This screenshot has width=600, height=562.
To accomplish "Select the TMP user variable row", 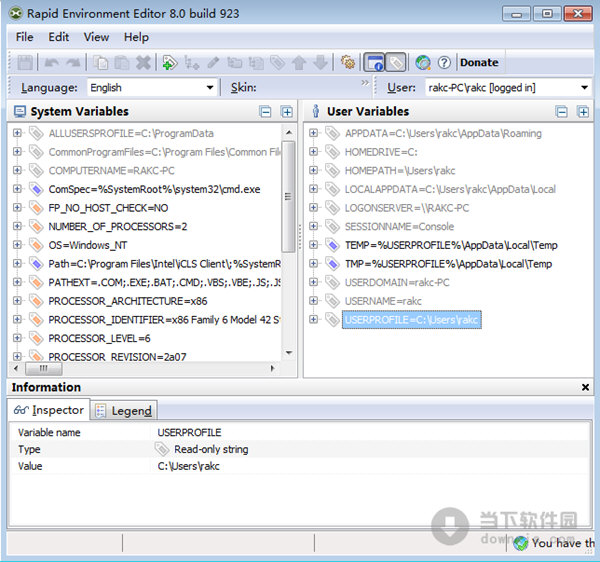I will 448,264.
